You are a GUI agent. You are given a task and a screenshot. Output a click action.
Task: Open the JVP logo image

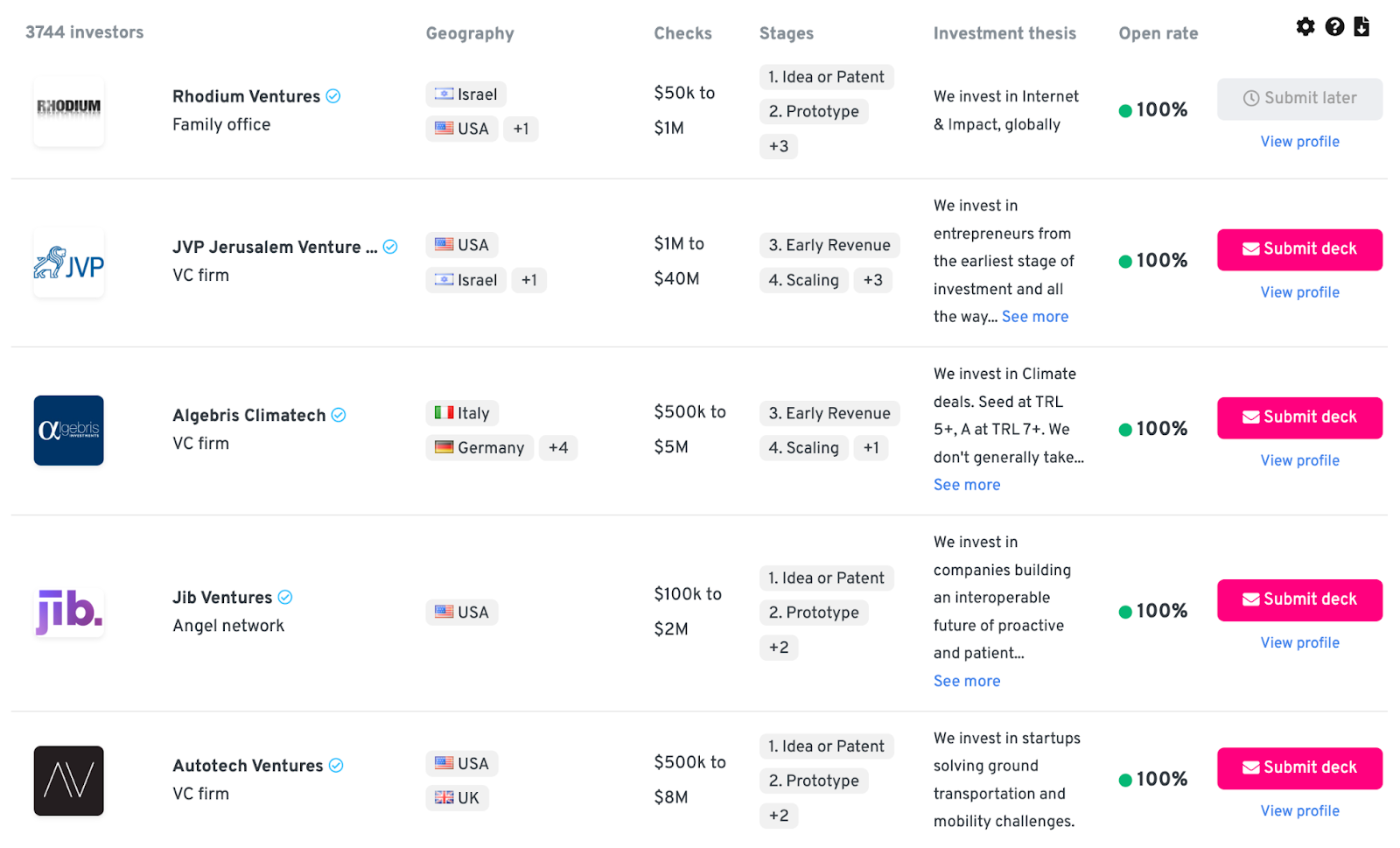(x=68, y=262)
